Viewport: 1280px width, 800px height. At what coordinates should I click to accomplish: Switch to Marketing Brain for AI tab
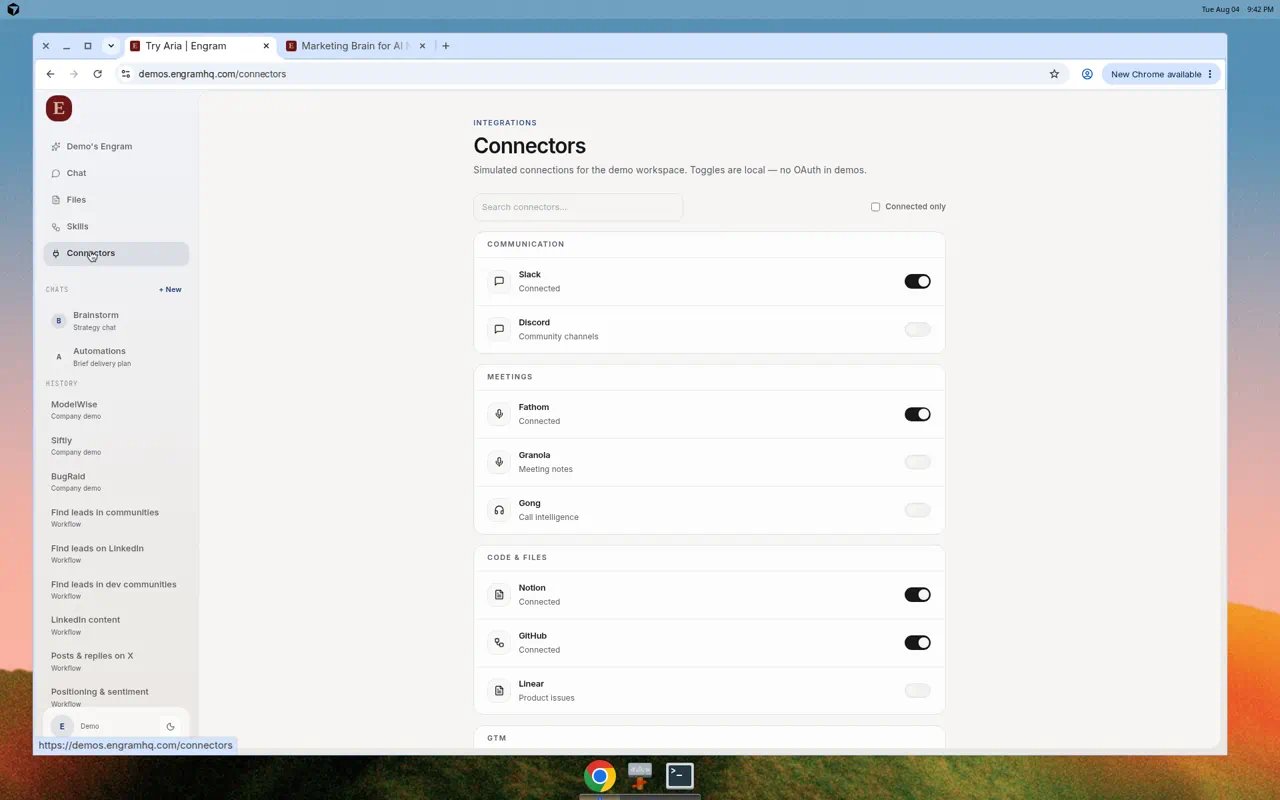click(x=356, y=46)
